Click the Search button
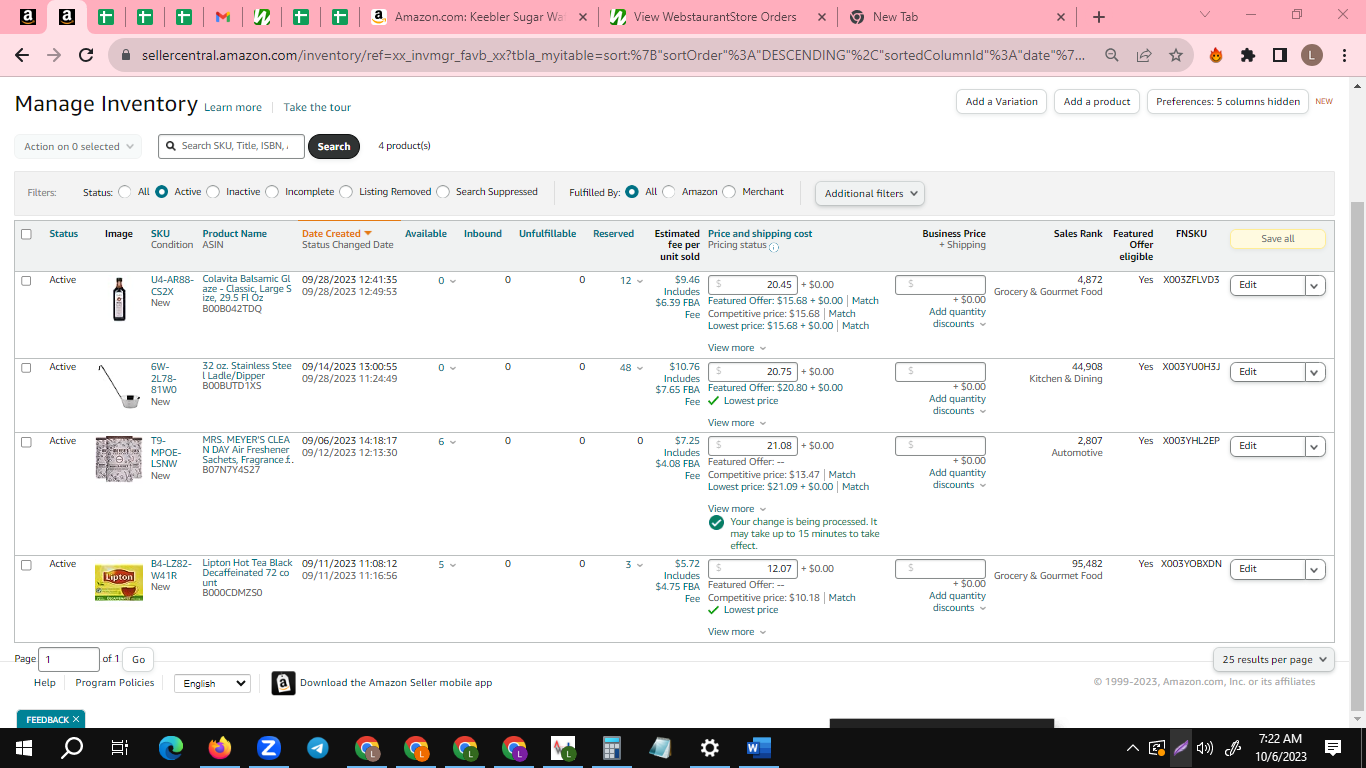Image resolution: width=1366 pixels, height=768 pixels. coord(334,146)
